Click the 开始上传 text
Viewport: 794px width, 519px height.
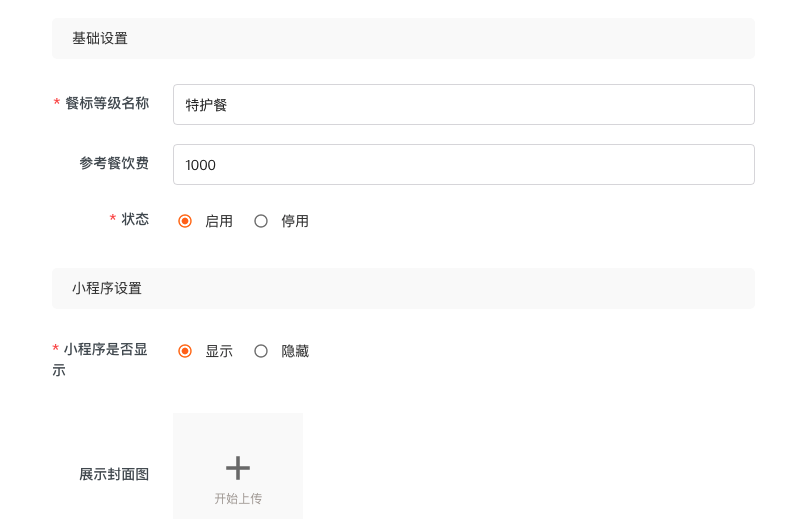pos(238,499)
